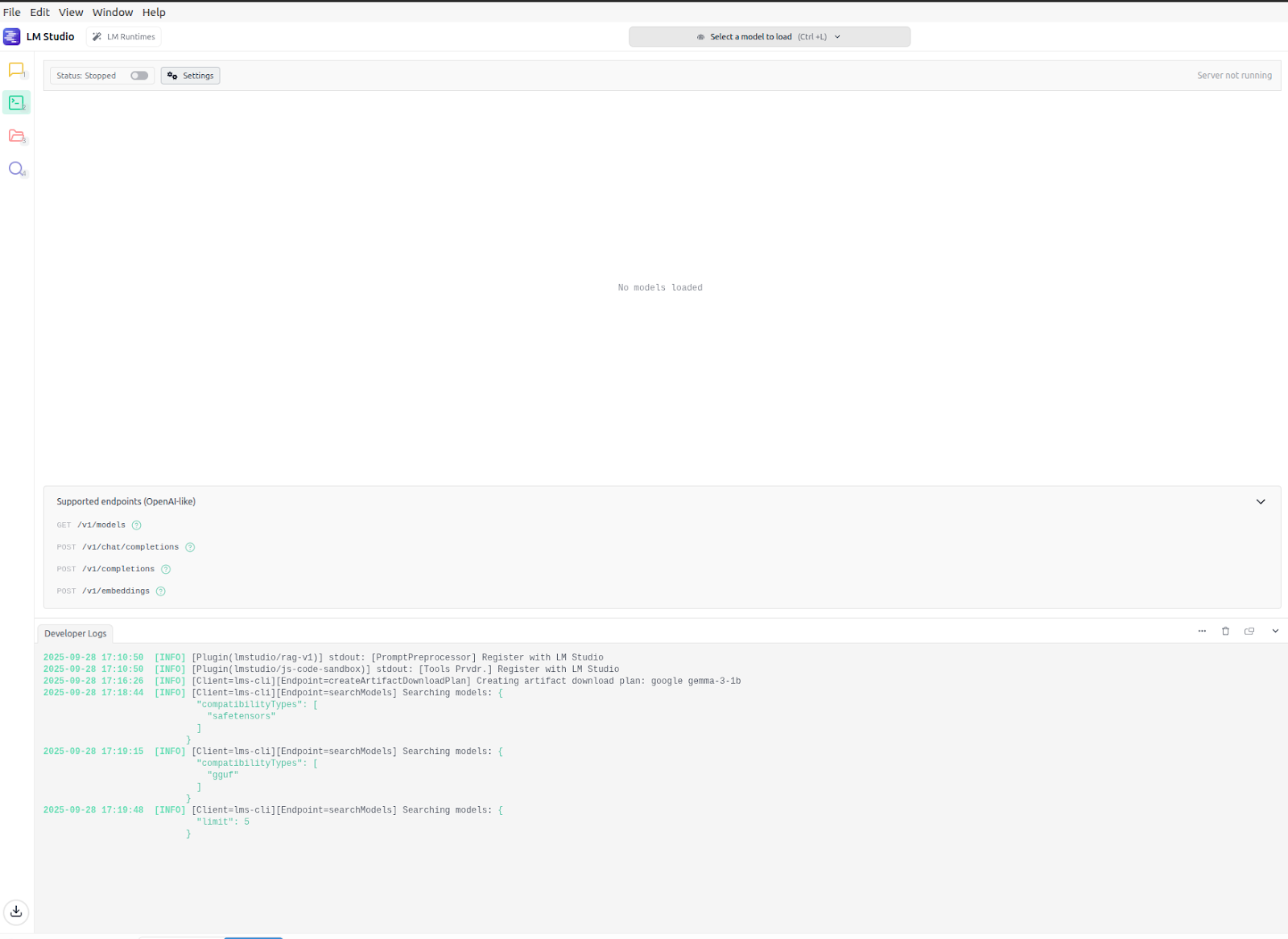Switch to the Developer Logs tab

click(75, 633)
